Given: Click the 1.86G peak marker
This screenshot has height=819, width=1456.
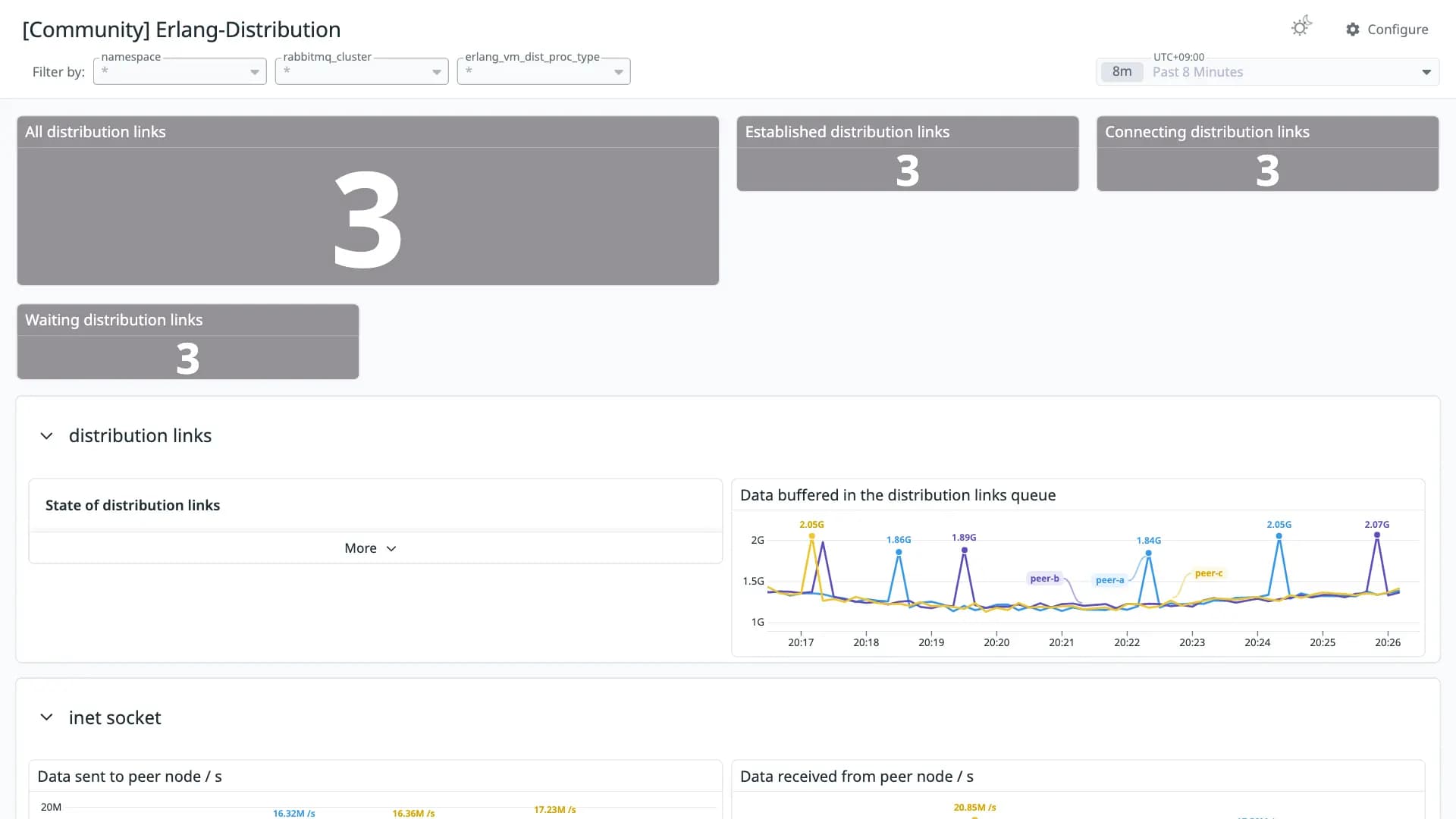Looking at the screenshot, I should click(899, 552).
